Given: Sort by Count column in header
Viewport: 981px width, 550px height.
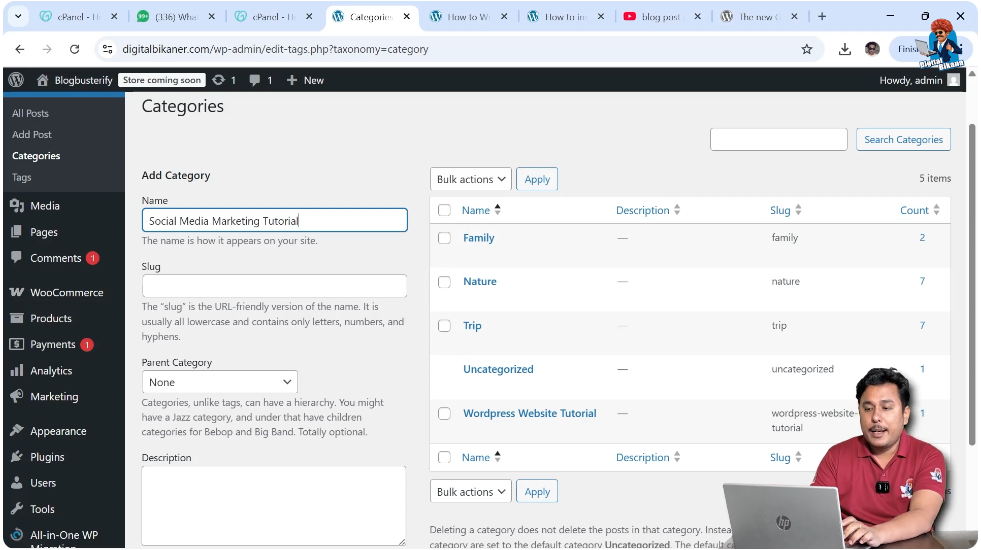Looking at the screenshot, I should click(919, 210).
